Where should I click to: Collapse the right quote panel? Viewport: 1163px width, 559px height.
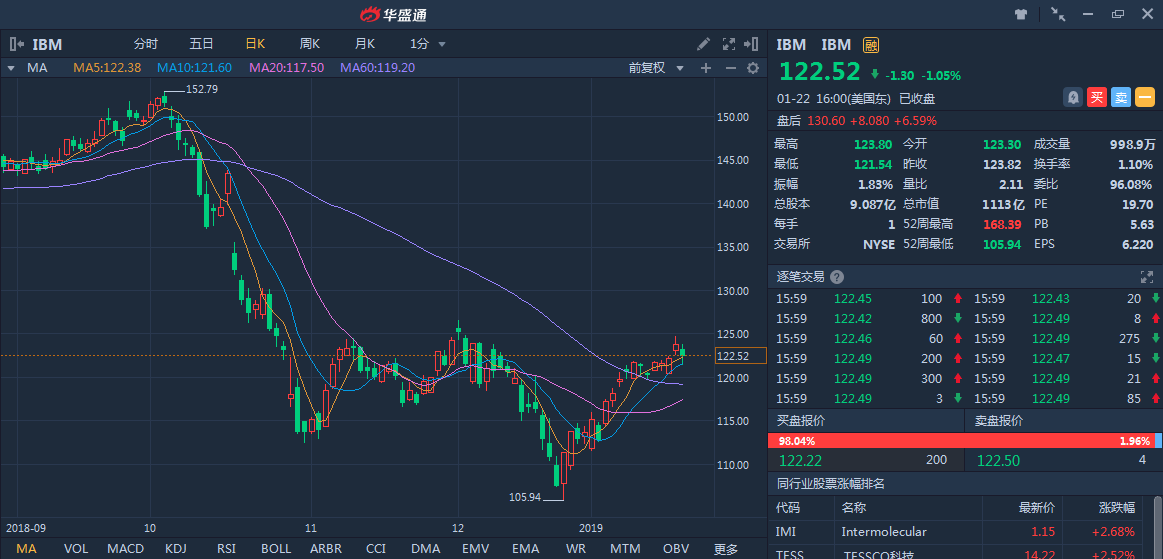coord(752,44)
